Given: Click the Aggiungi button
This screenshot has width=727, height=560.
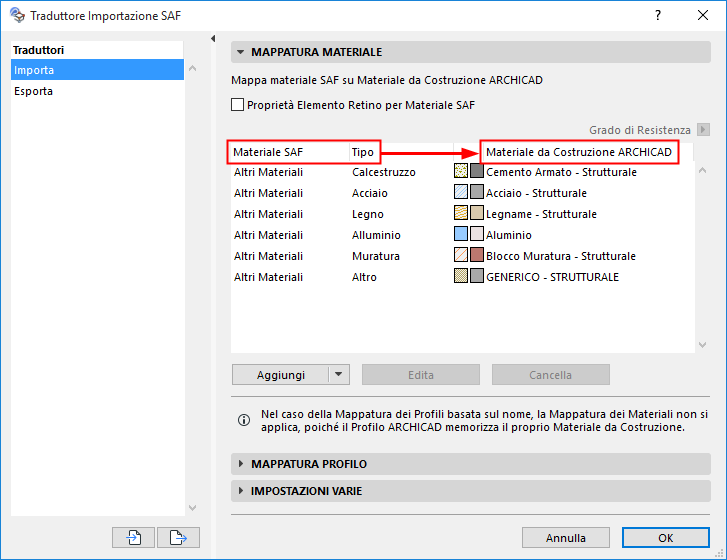Looking at the screenshot, I should click(x=281, y=375).
